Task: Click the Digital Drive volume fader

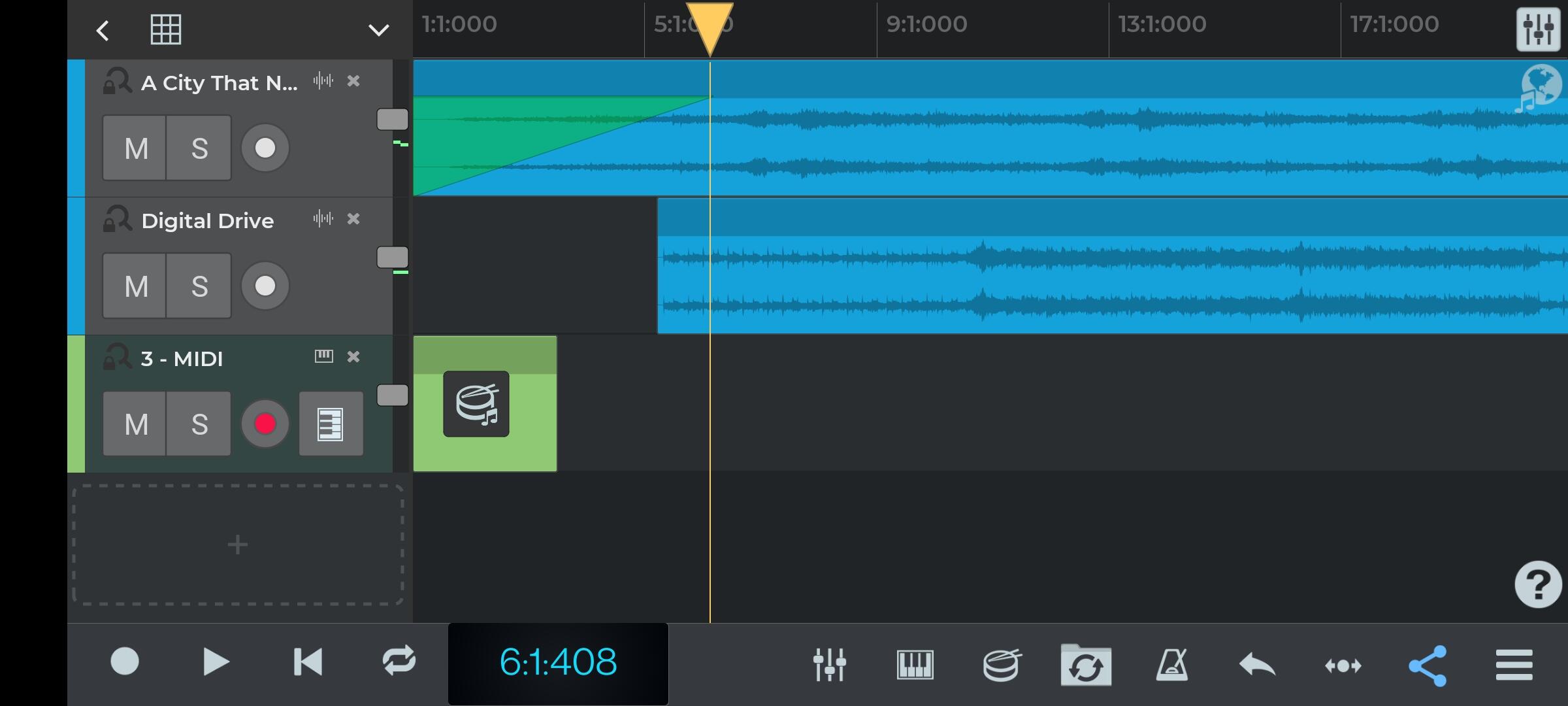Action: click(393, 257)
